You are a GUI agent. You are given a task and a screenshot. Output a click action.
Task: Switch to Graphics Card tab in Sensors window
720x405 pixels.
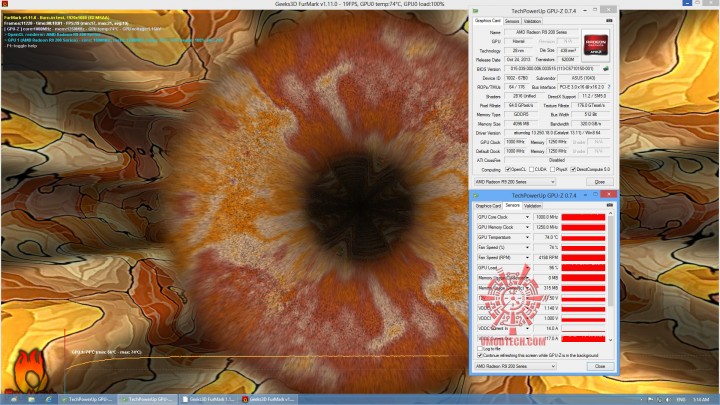[x=488, y=206]
